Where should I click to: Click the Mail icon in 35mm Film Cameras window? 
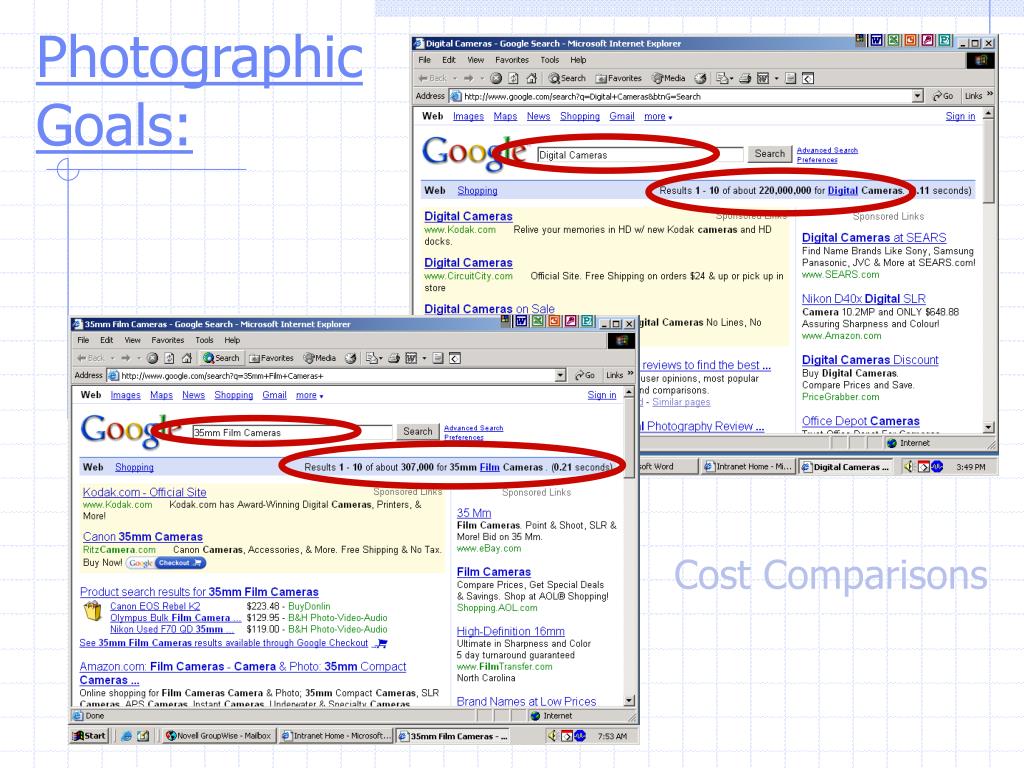(x=372, y=358)
